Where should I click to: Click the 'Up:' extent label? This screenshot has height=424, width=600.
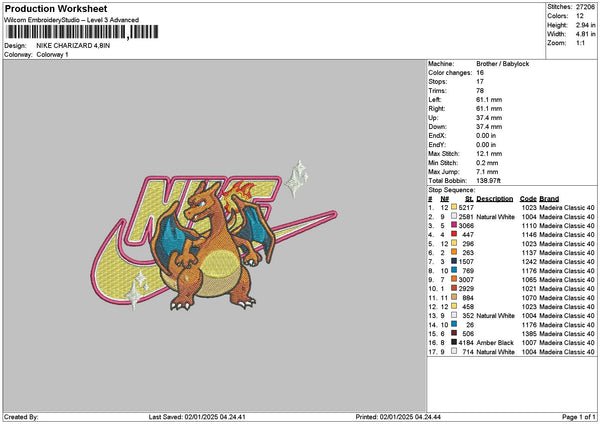pyautogui.click(x=433, y=118)
